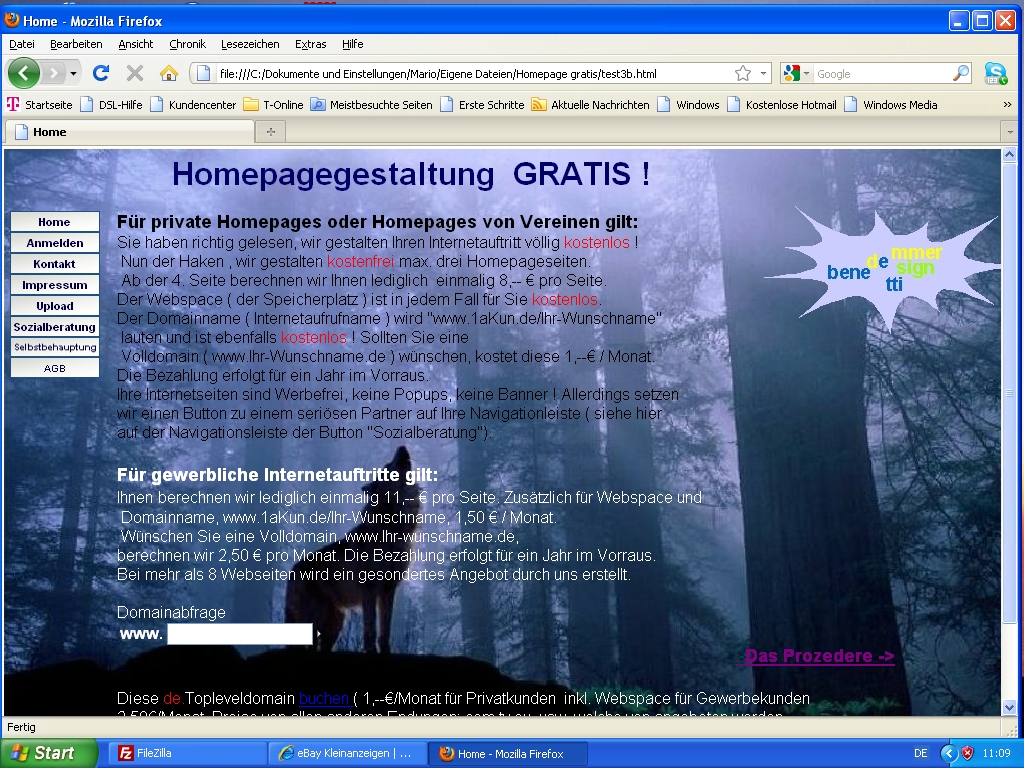Open the Google search engine selector
This screenshot has height=768, width=1024.
pyautogui.click(x=796, y=74)
